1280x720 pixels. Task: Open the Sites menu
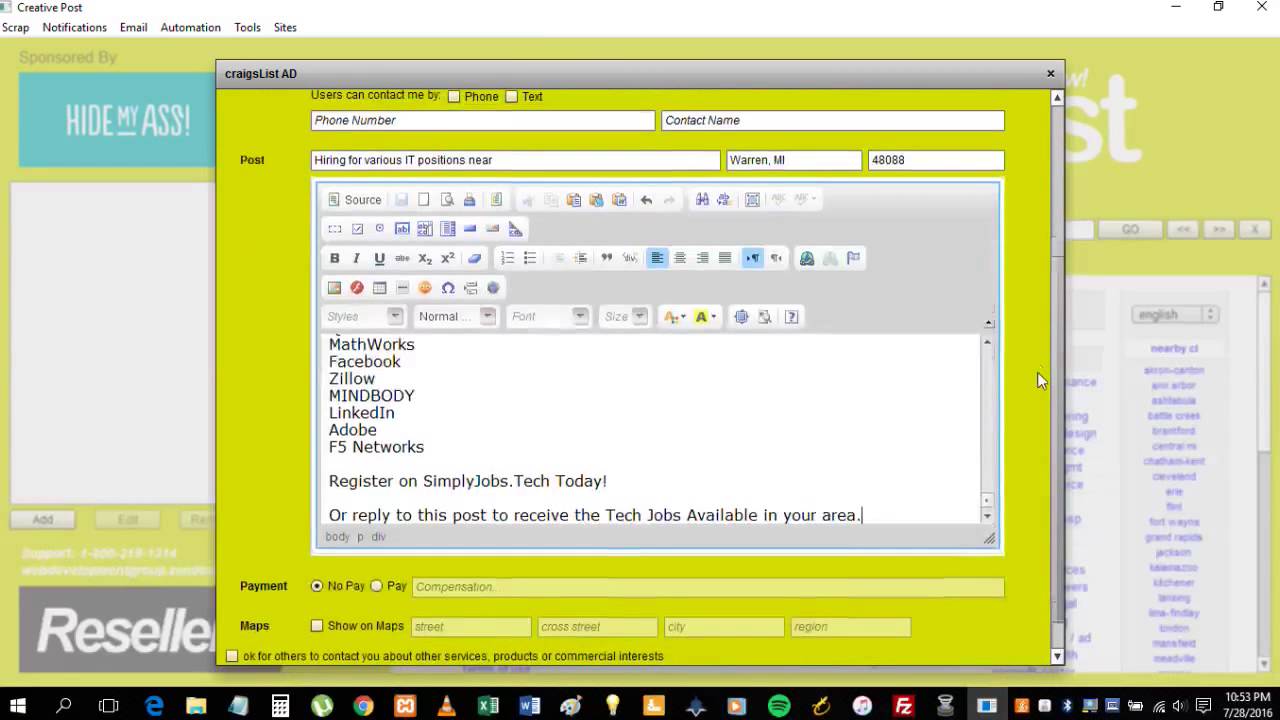pyautogui.click(x=285, y=28)
